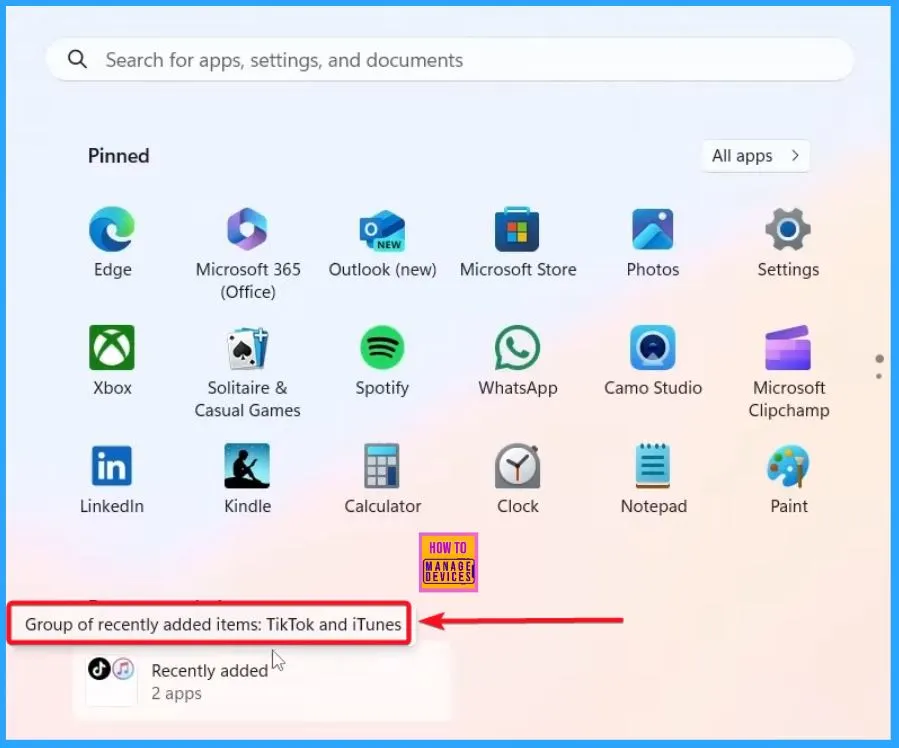Open the Recently added group
The image size is (899, 748).
coord(263,681)
